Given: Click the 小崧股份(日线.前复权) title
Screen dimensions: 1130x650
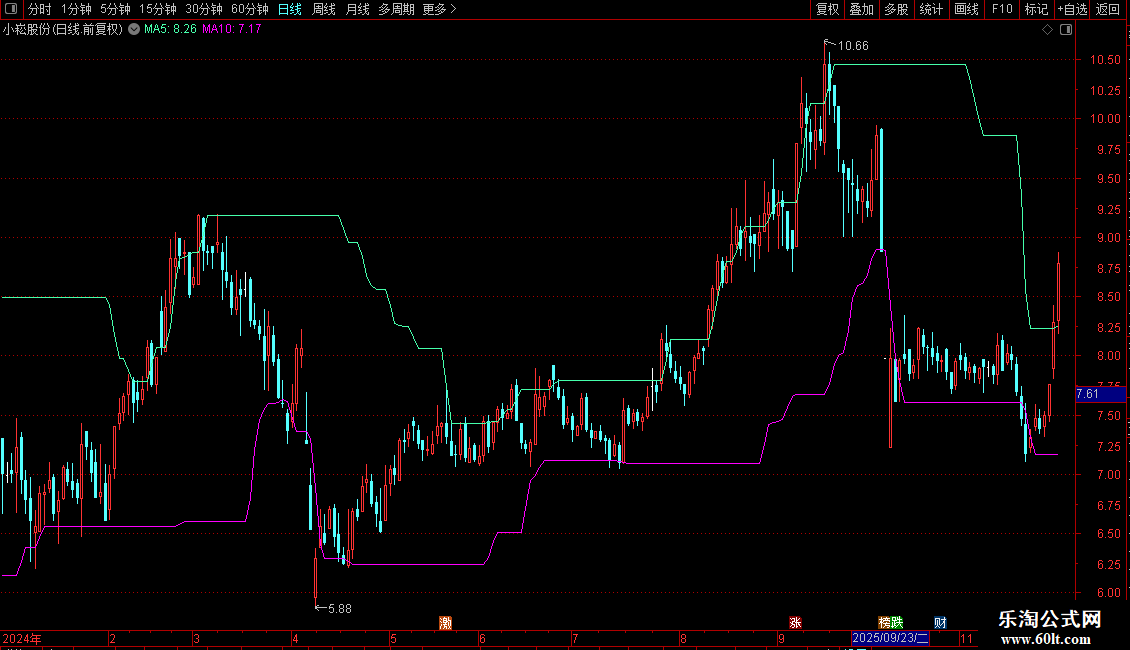Looking at the screenshot, I should pyautogui.click(x=63, y=30).
